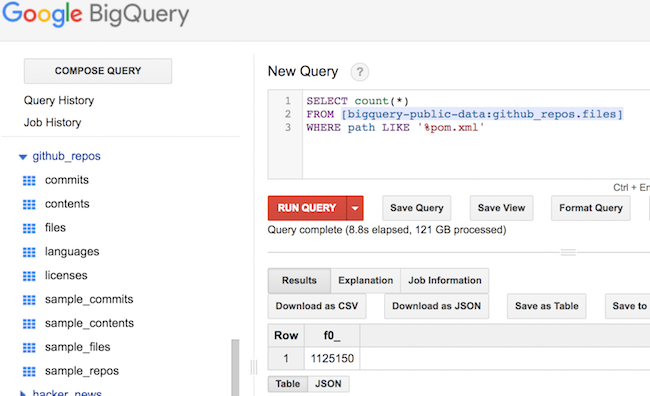The height and width of the screenshot is (396, 650).
Task: Click the sample_commits table grid icon
Action: pyautogui.click(x=29, y=300)
